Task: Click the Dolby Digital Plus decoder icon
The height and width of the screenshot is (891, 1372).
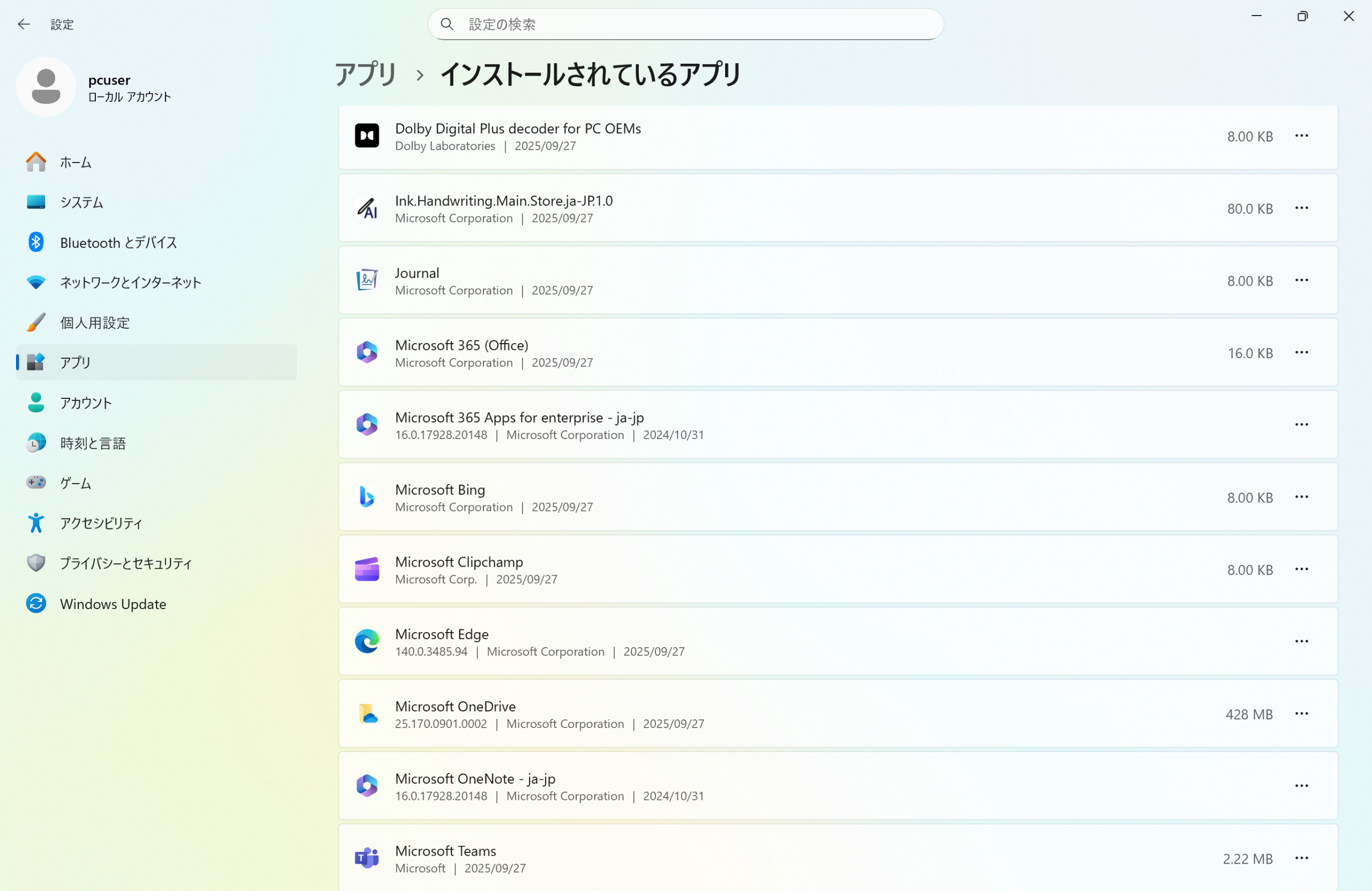Action: click(367, 136)
